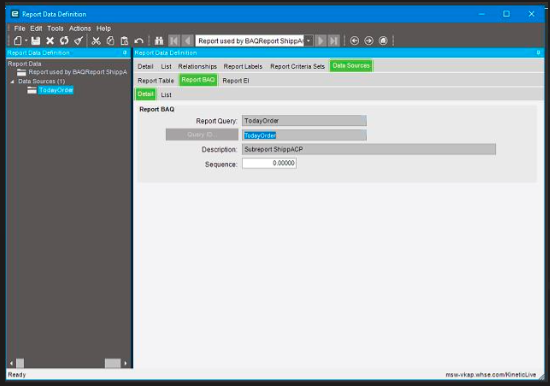Switch to the Report Criteria Sets tab

pos(297,66)
